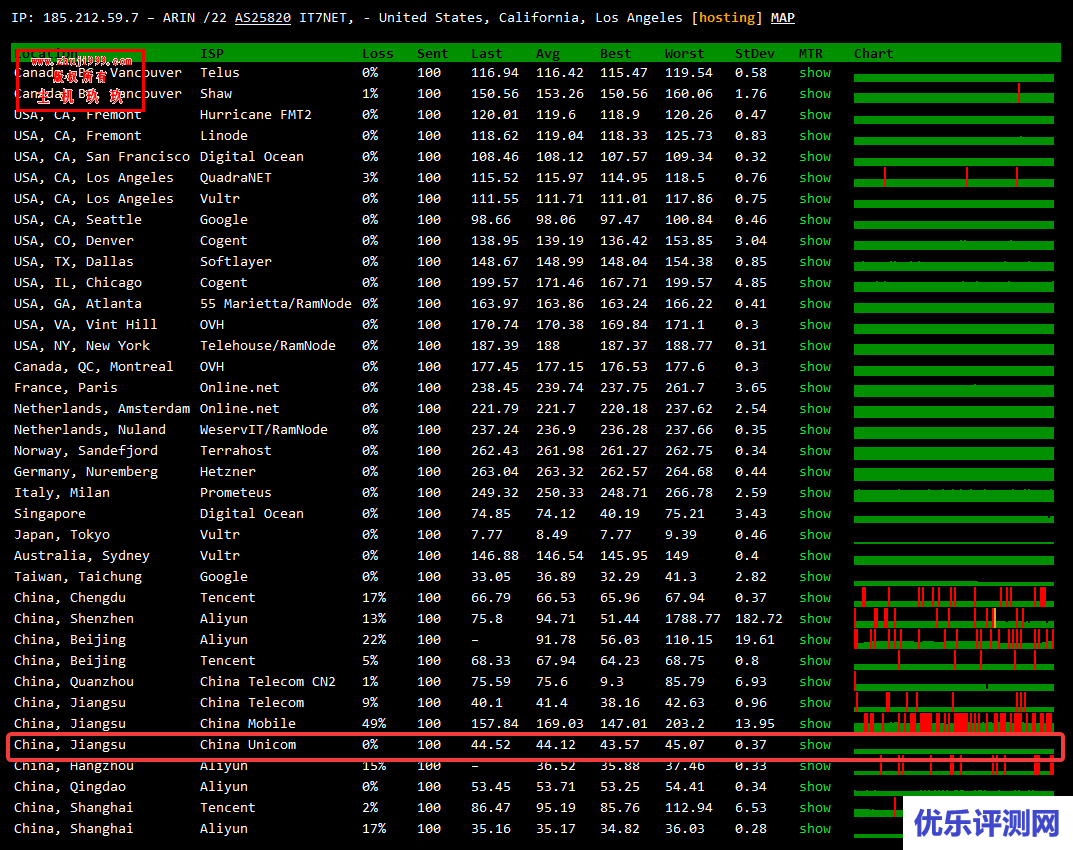This screenshot has width=1073, height=850.
Task: Show MTR for Tokyo Vultr row
Action: click(x=815, y=535)
